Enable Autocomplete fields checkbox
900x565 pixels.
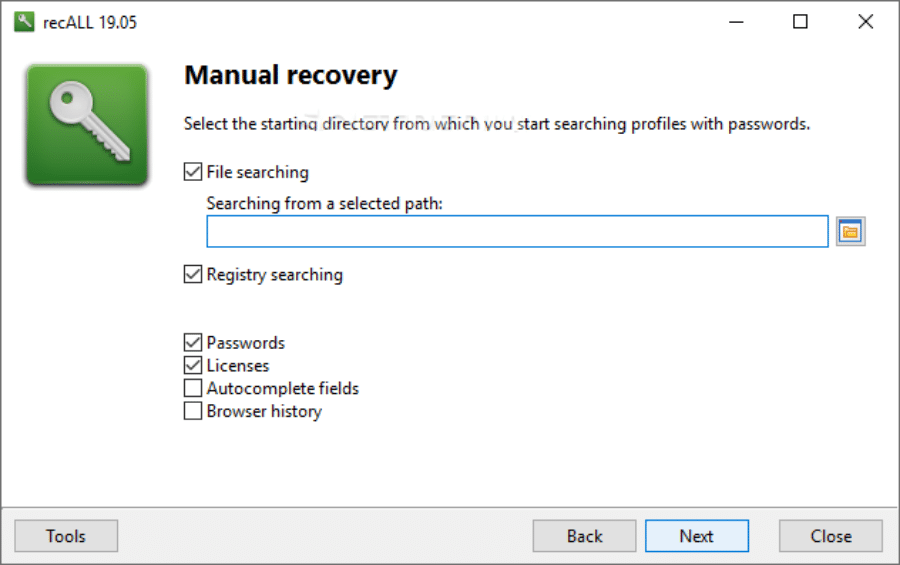click(x=193, y=388)
